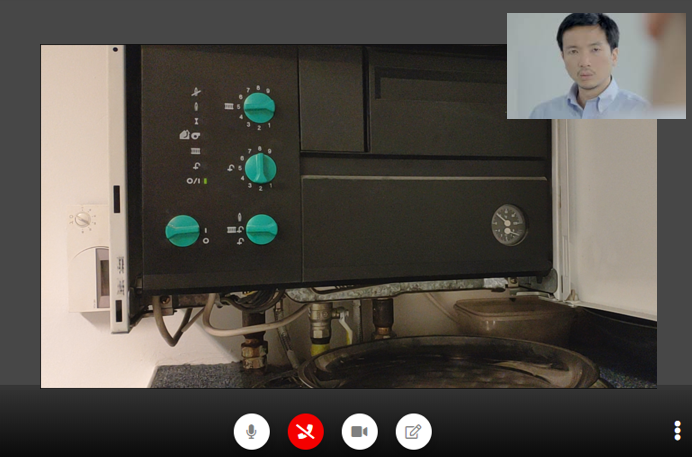692x457 pixels.
Task: Turn off the video camera
Action: point(359,432)
